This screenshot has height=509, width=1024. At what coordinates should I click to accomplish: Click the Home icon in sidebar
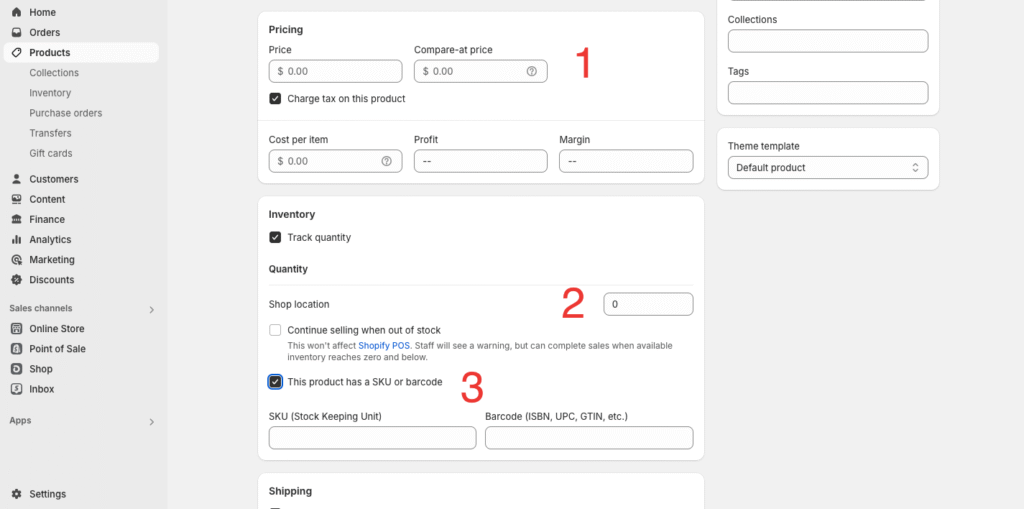[x=17, y=12]
